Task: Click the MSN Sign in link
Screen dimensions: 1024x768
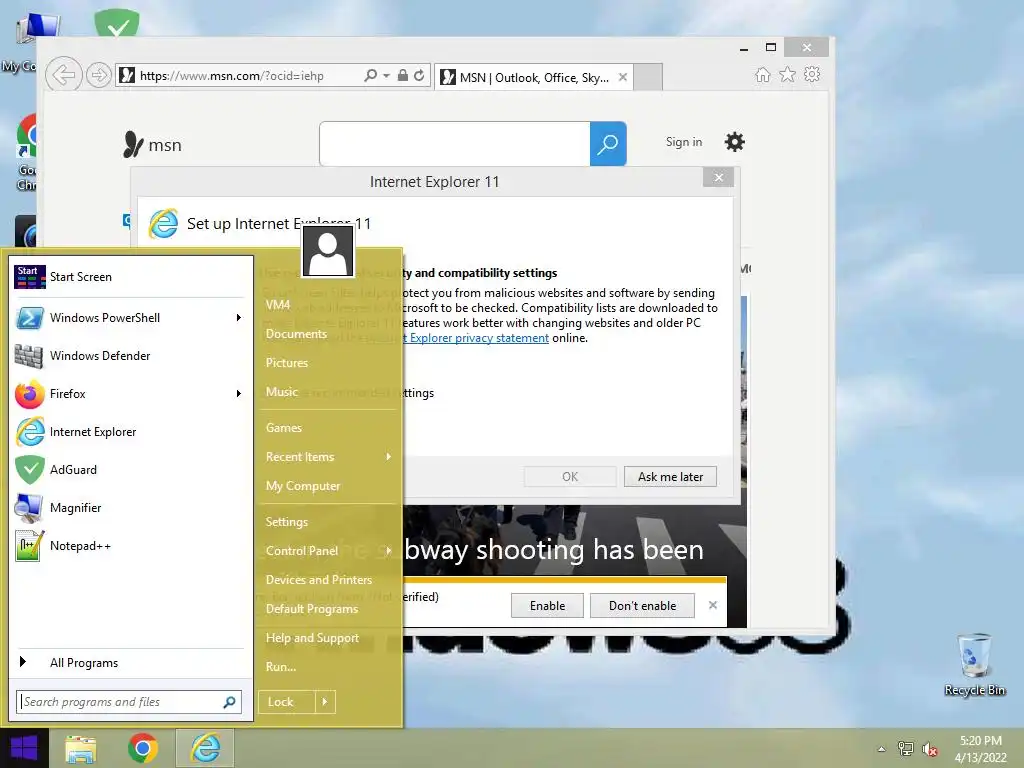Action: [x=684, y=142]
